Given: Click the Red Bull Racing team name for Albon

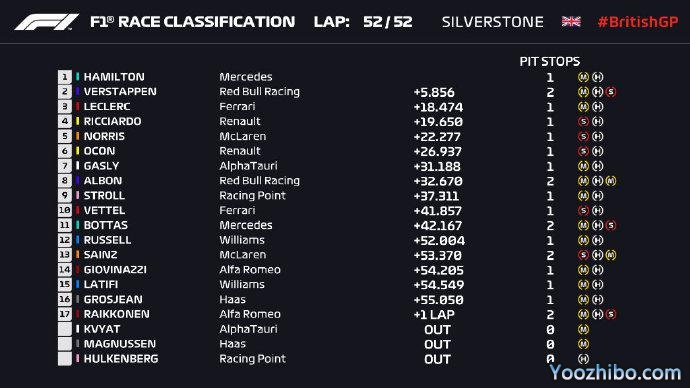Looking at the screenshot, I should click(x=260, y=181).
